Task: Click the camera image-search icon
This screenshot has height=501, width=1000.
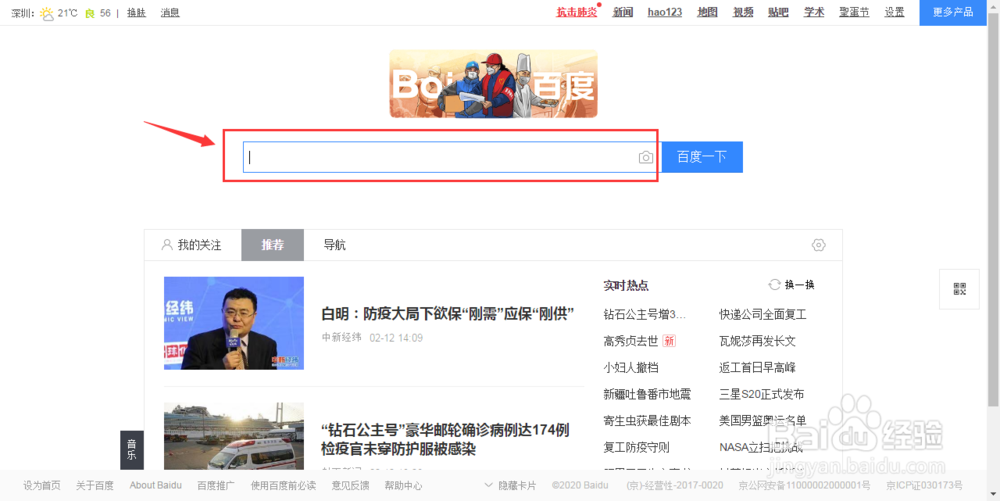Action: click(x=646, y=157)
